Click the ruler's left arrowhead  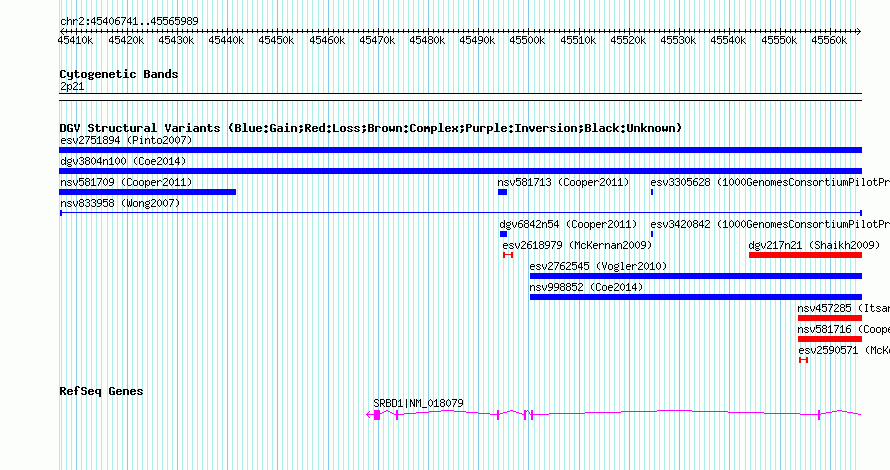[x=62, y=31]
